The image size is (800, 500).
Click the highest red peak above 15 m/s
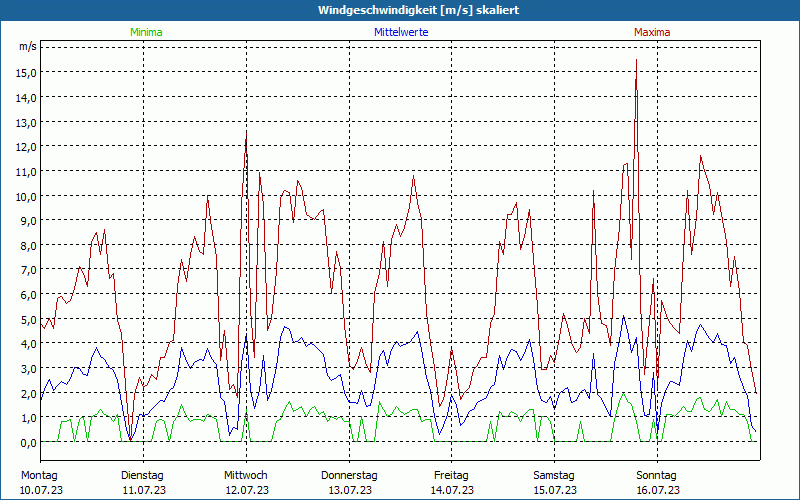point(636,61)
